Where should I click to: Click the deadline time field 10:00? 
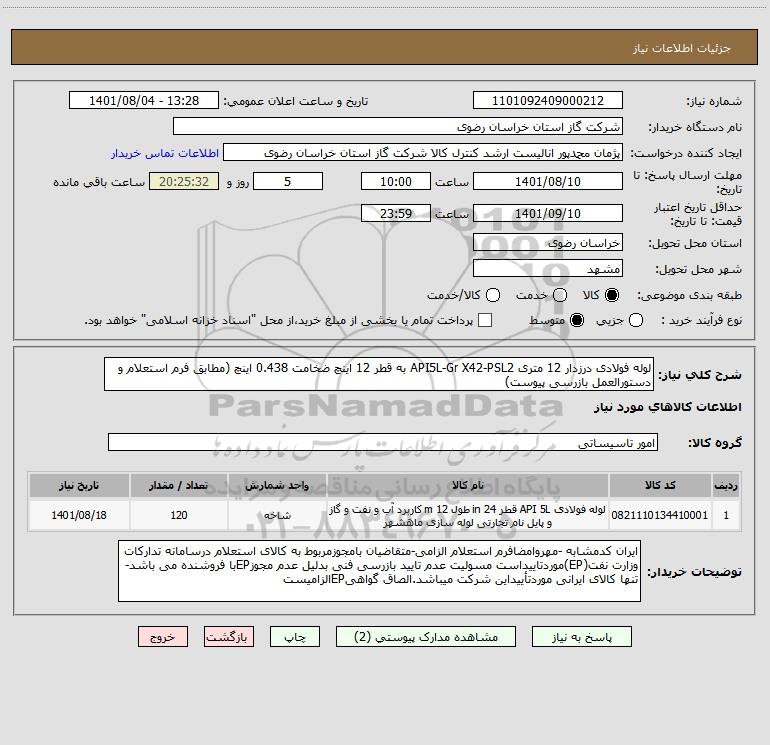[396, 181]
